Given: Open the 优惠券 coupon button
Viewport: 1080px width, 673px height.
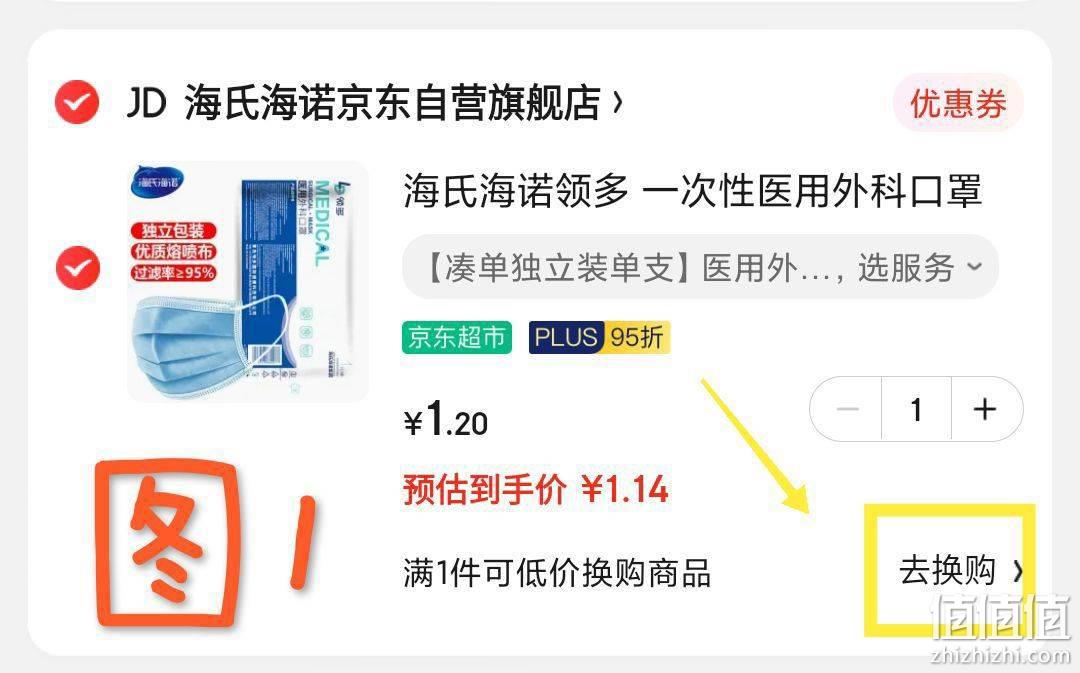Looking at the screenshot, I should coord(958,103).
